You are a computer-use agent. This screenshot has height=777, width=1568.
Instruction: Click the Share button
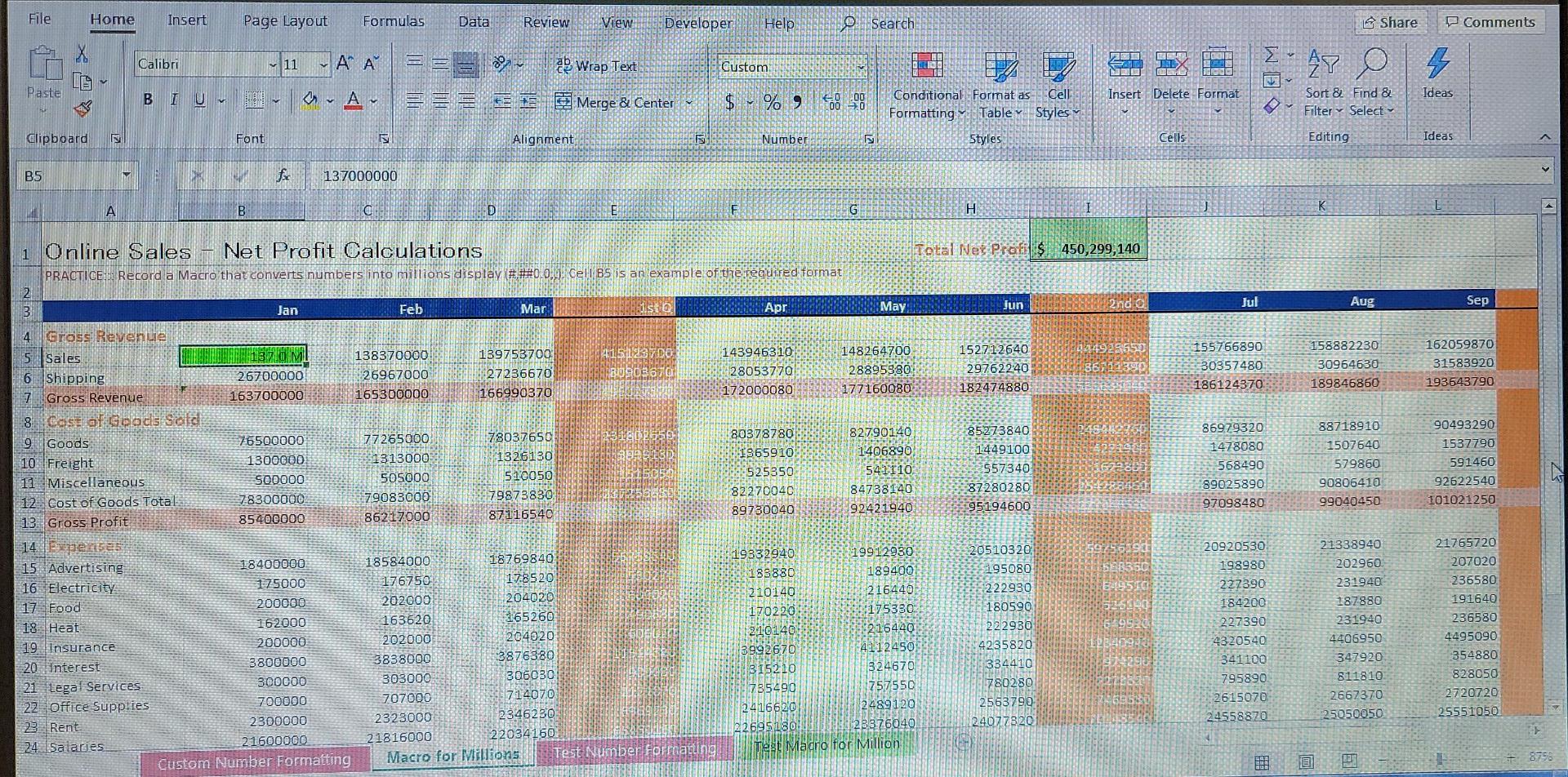pos(1390,23)
